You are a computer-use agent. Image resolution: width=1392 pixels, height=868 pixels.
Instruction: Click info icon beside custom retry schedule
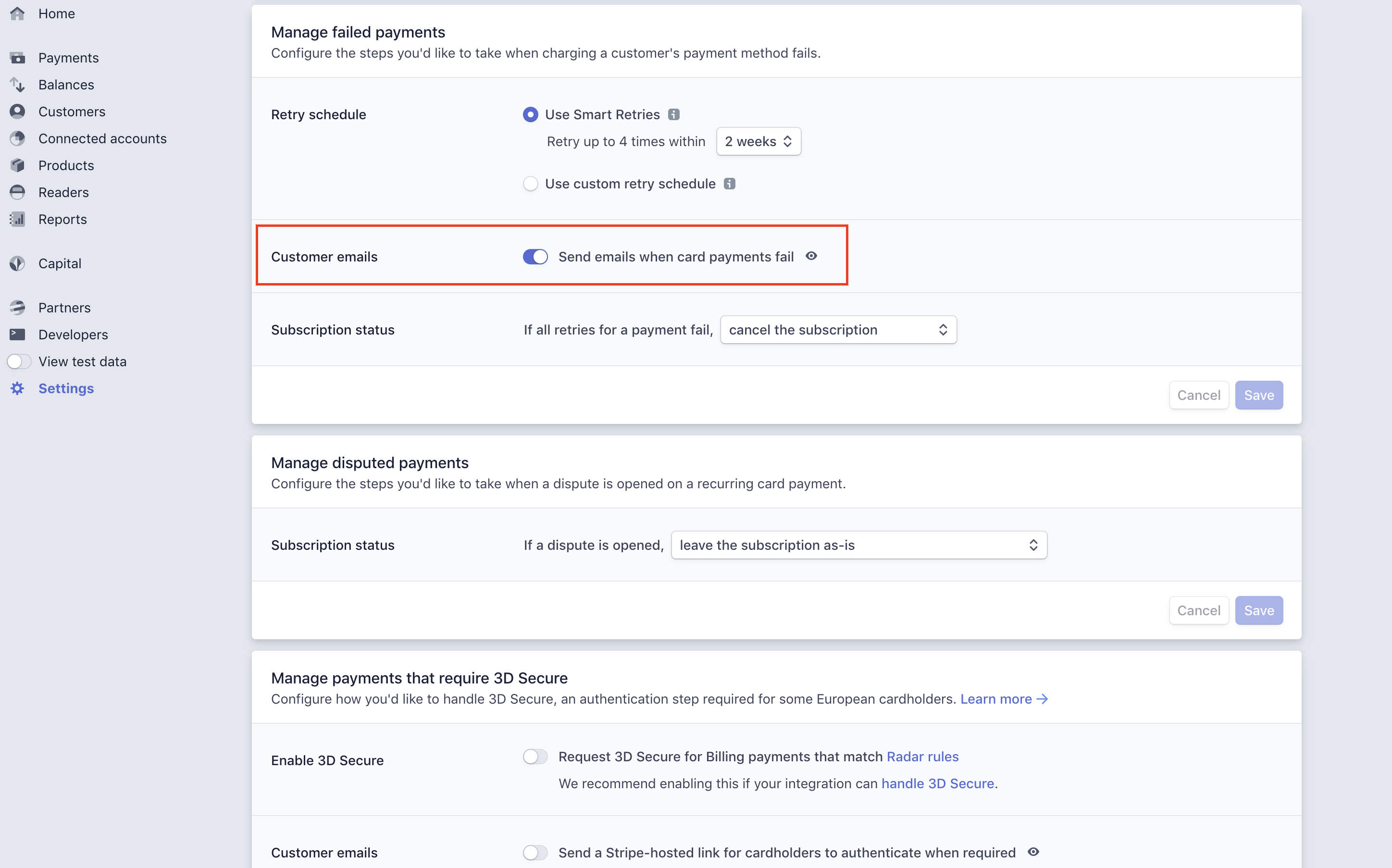pos(730,184)
